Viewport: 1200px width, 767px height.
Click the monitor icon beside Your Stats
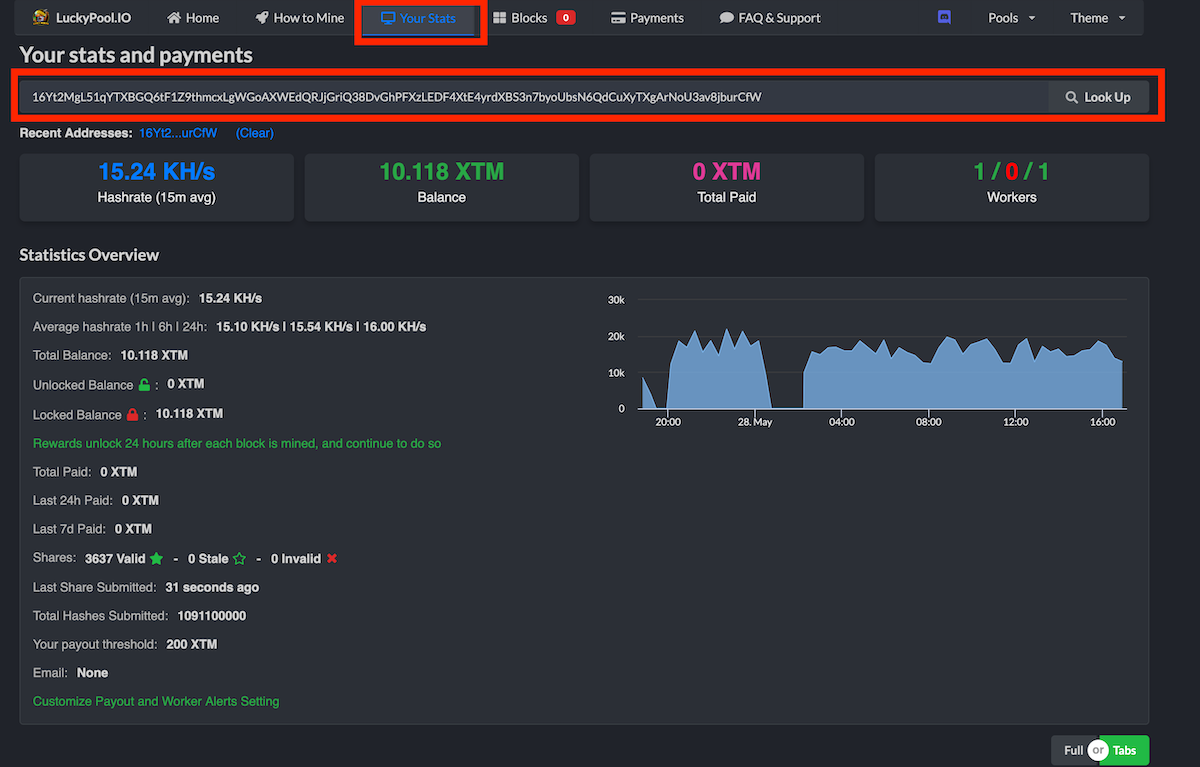[x=388, y=18]
